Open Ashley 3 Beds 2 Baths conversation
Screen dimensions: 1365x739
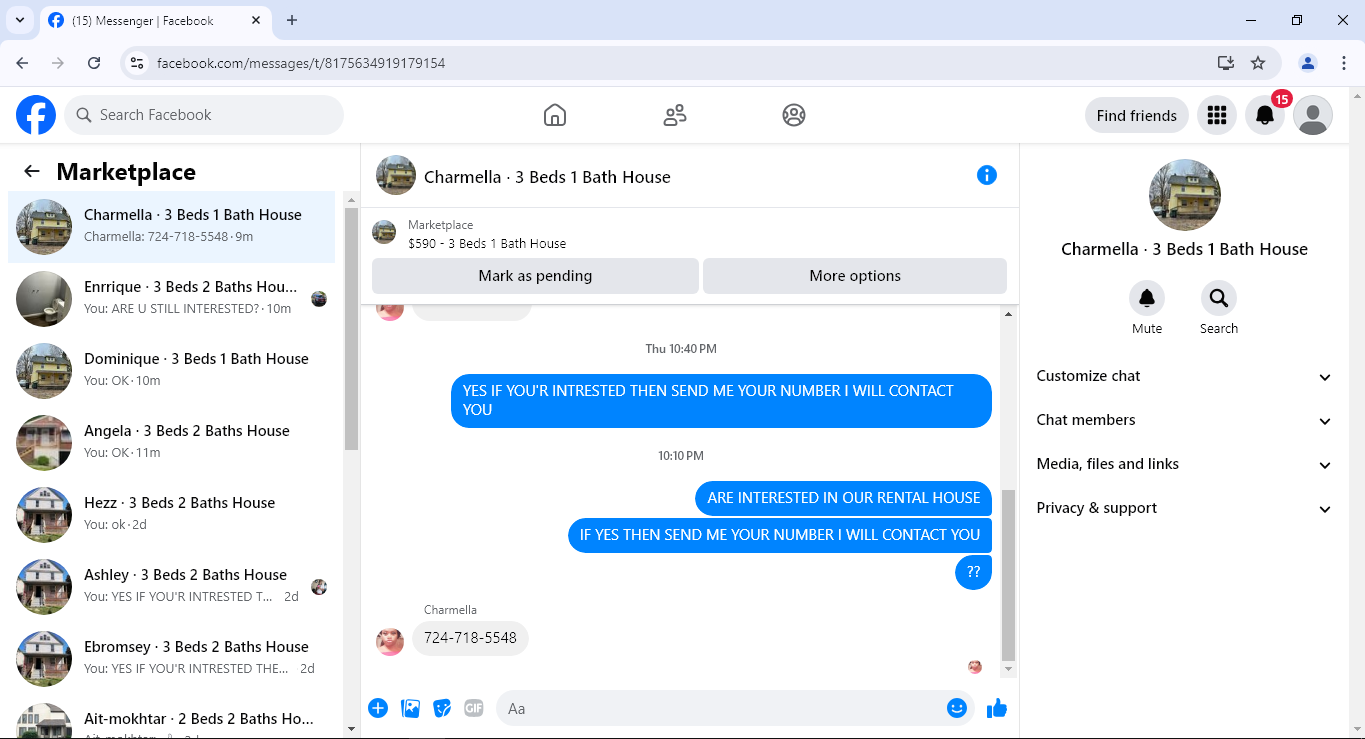click(x=172, y=587)
